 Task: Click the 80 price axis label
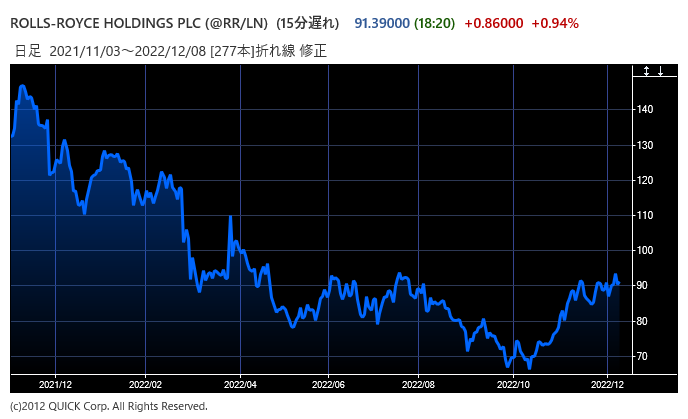(642, 321)
